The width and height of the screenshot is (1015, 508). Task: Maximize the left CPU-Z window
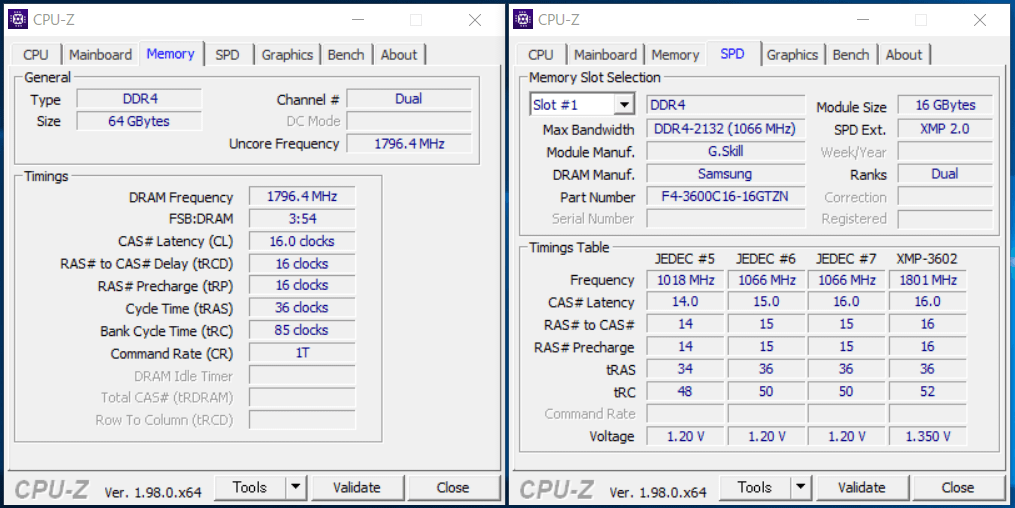pyautogui.click(x=416, y=20)
